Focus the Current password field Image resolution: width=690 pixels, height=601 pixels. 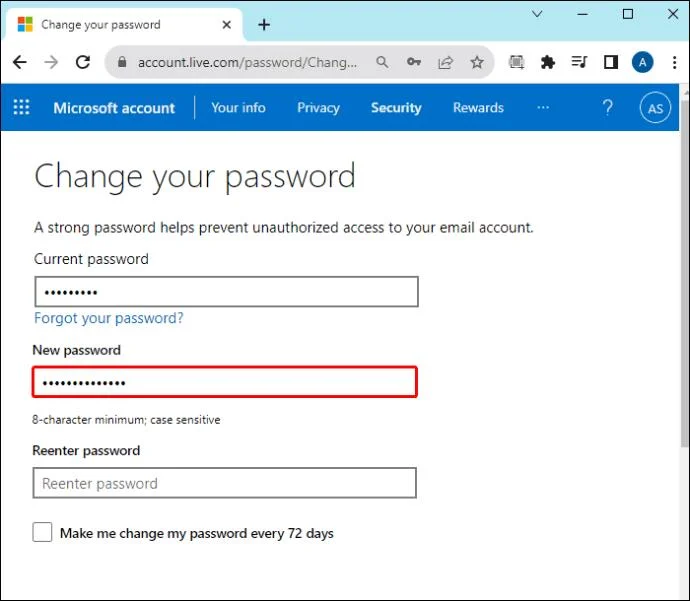[x=226, y=292]
